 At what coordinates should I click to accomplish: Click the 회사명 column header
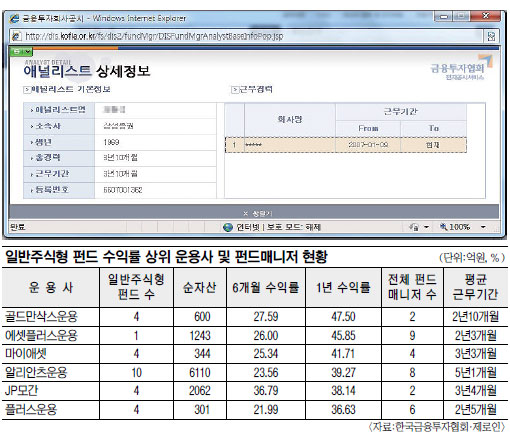tap(290, 120)
